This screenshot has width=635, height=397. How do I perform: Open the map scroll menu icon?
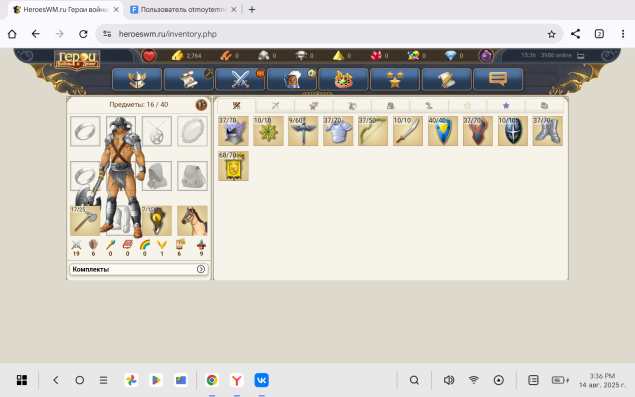click(x=446, y=79)
